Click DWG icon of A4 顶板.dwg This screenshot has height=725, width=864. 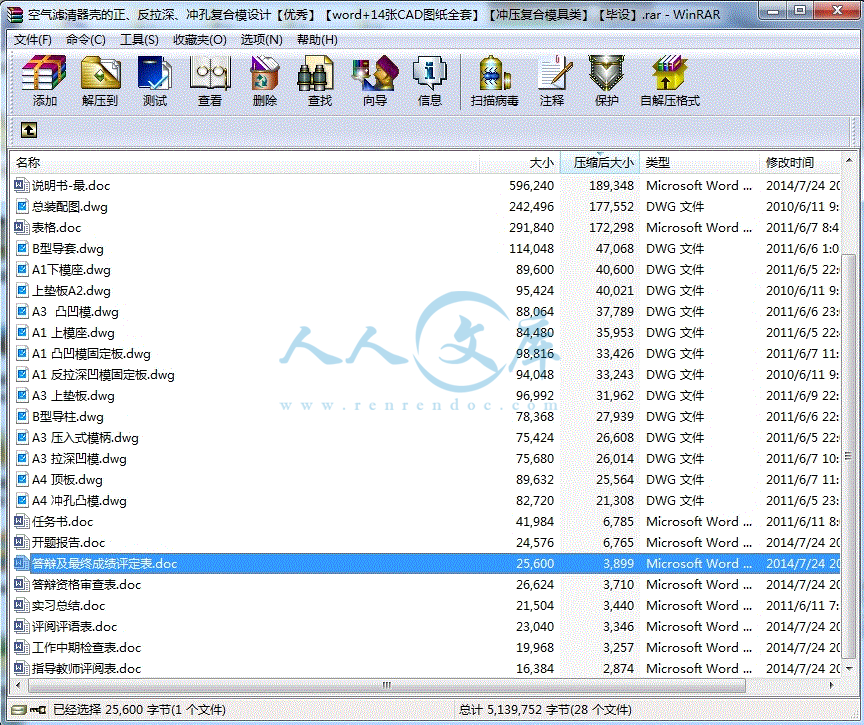click(22, 479)
